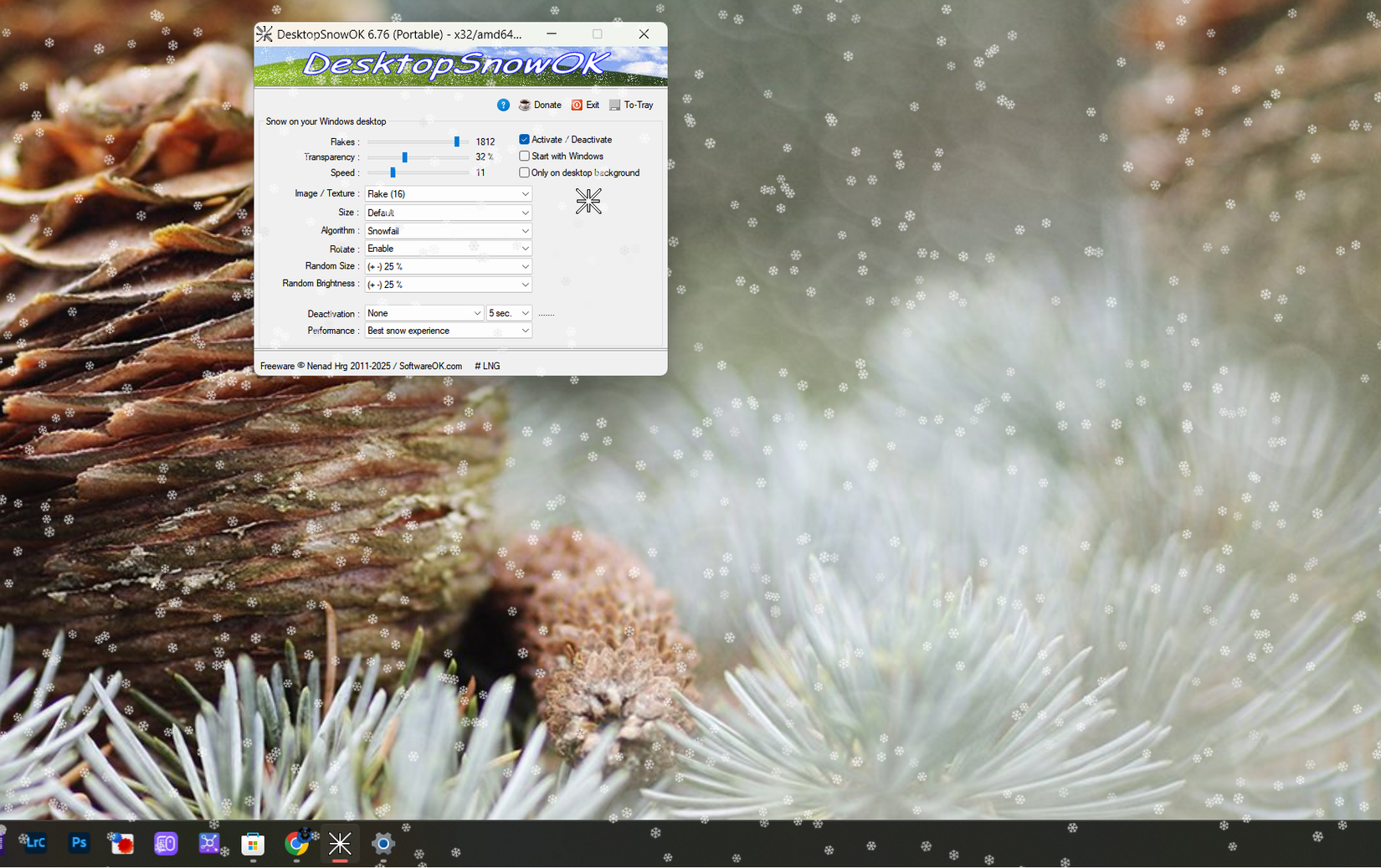The width and height of the screenshot is (1381, 868).
Task: Open the Random Size dropdown
Action: click(x=448, y=266)
